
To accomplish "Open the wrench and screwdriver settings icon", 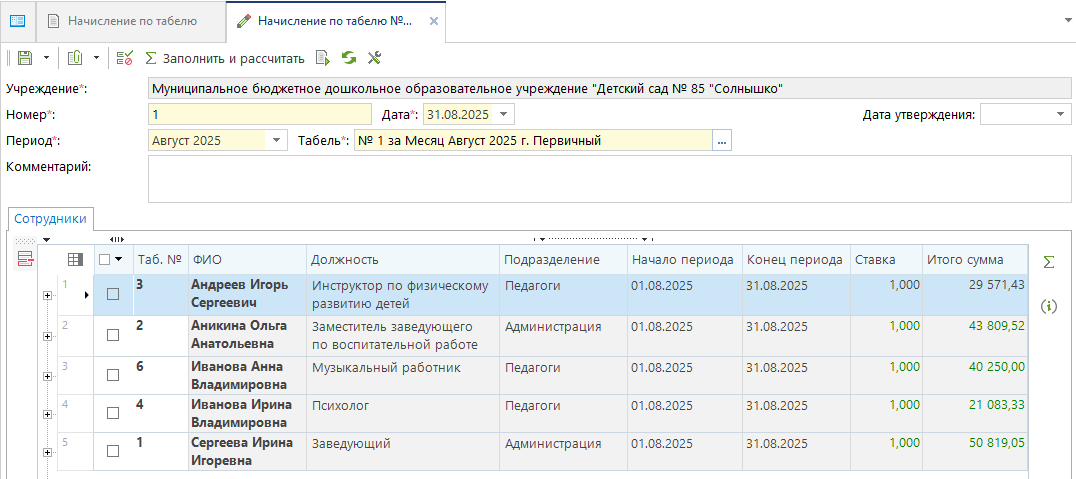I will click(x=374, y=58).
